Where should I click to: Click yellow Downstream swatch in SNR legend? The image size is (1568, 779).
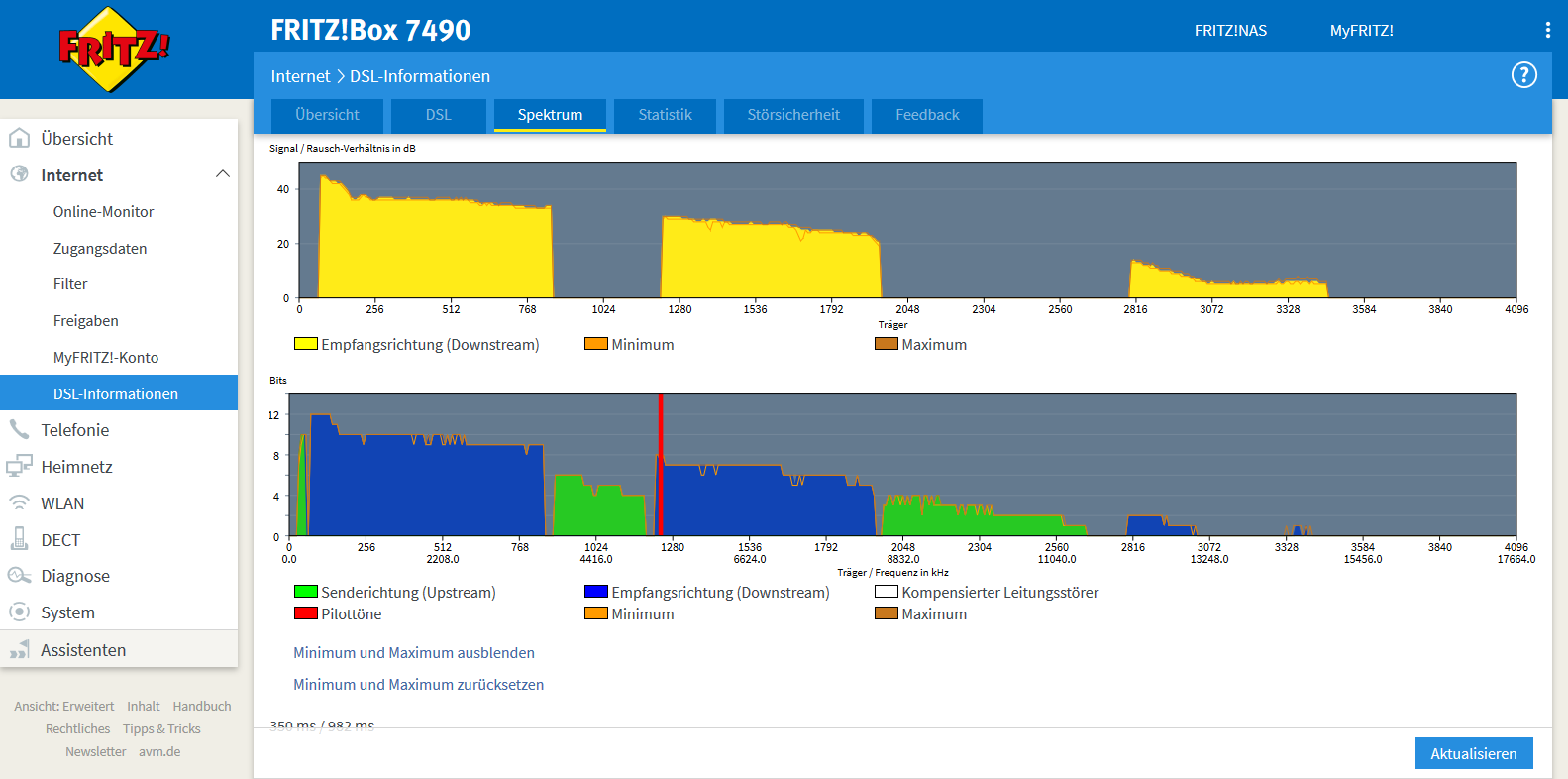[x=305, y=344]
